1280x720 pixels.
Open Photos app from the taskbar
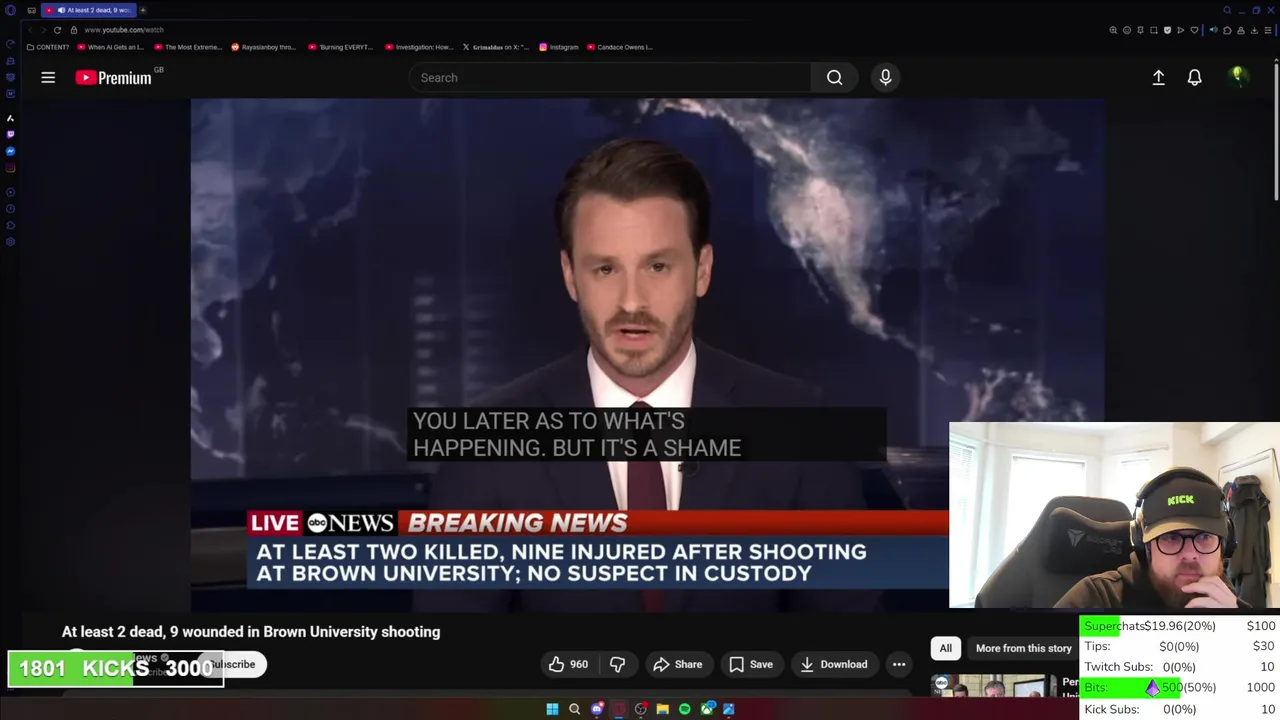tap(729, 709)
